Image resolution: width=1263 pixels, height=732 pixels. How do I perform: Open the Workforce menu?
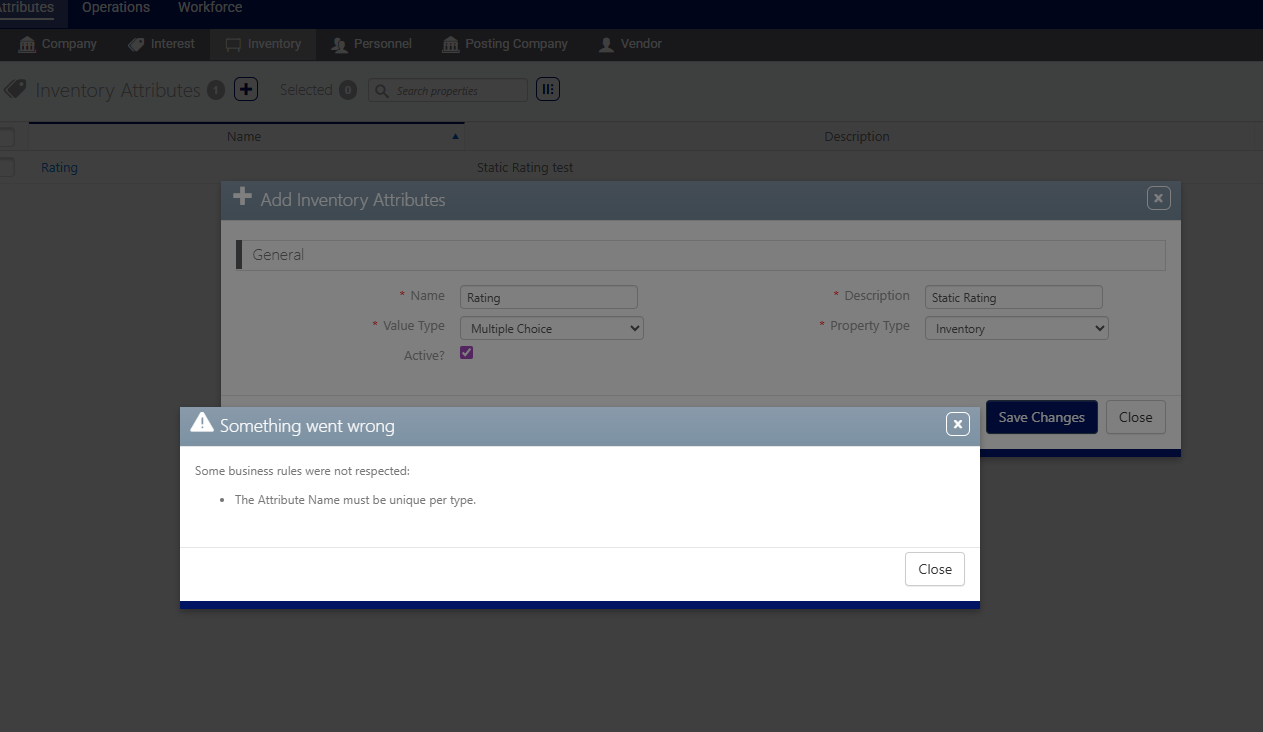[210, 8]
